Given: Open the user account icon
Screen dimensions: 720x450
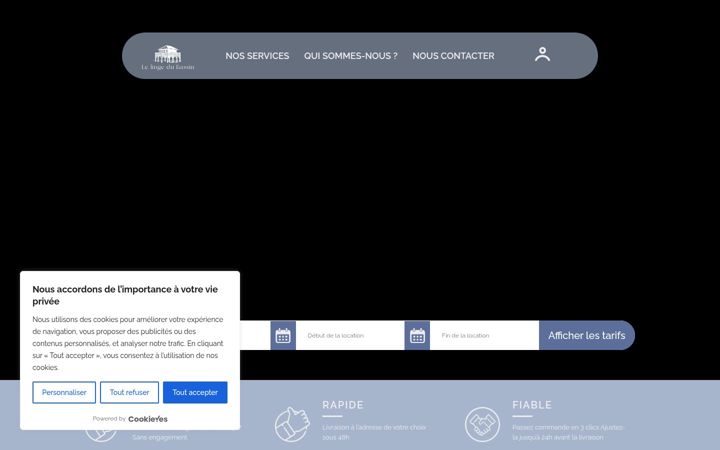Looking at the screenshot, I should (542, 55).
